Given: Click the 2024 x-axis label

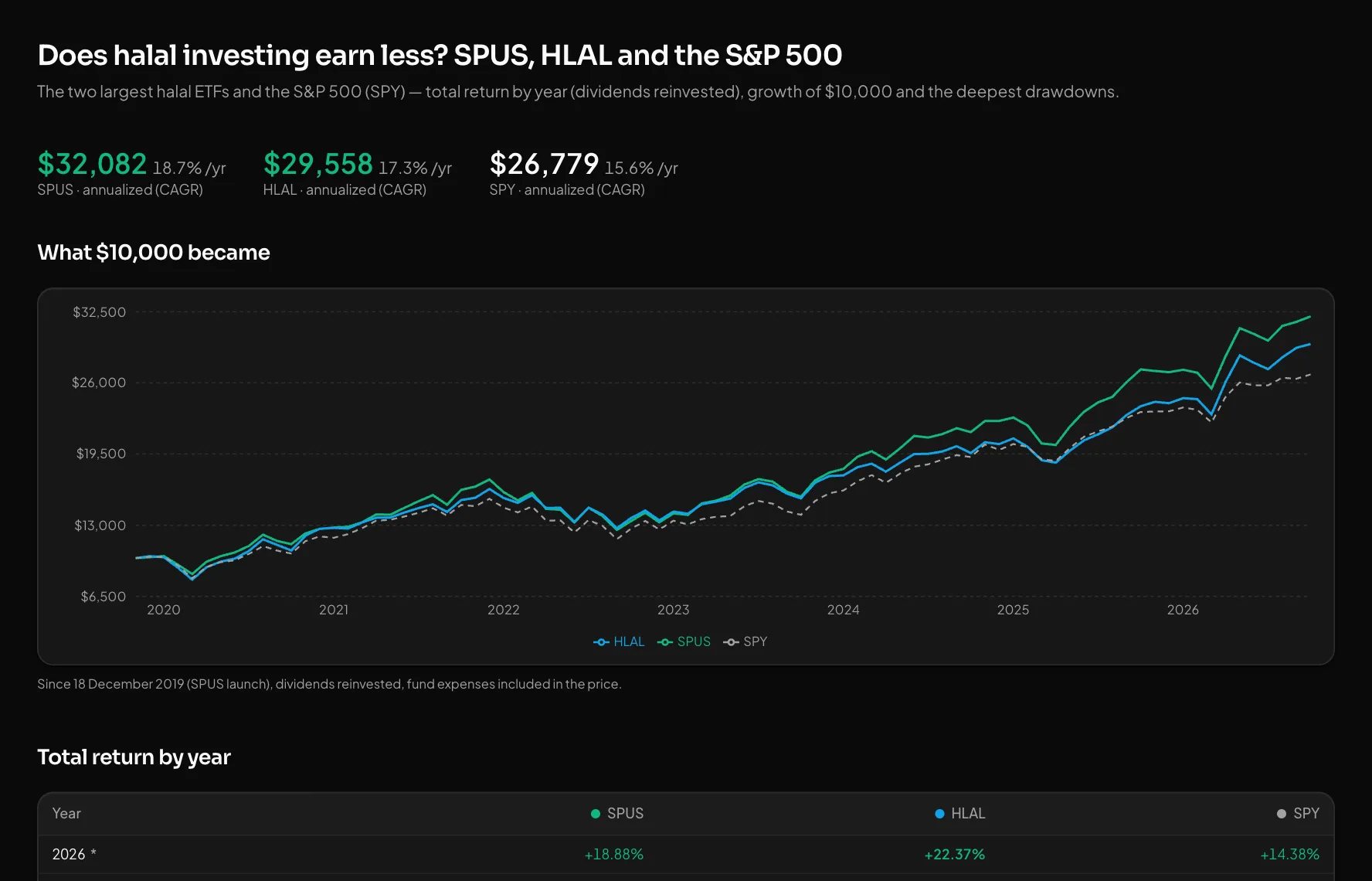Looking at the screenshot, I should click(x=844, y=610).
